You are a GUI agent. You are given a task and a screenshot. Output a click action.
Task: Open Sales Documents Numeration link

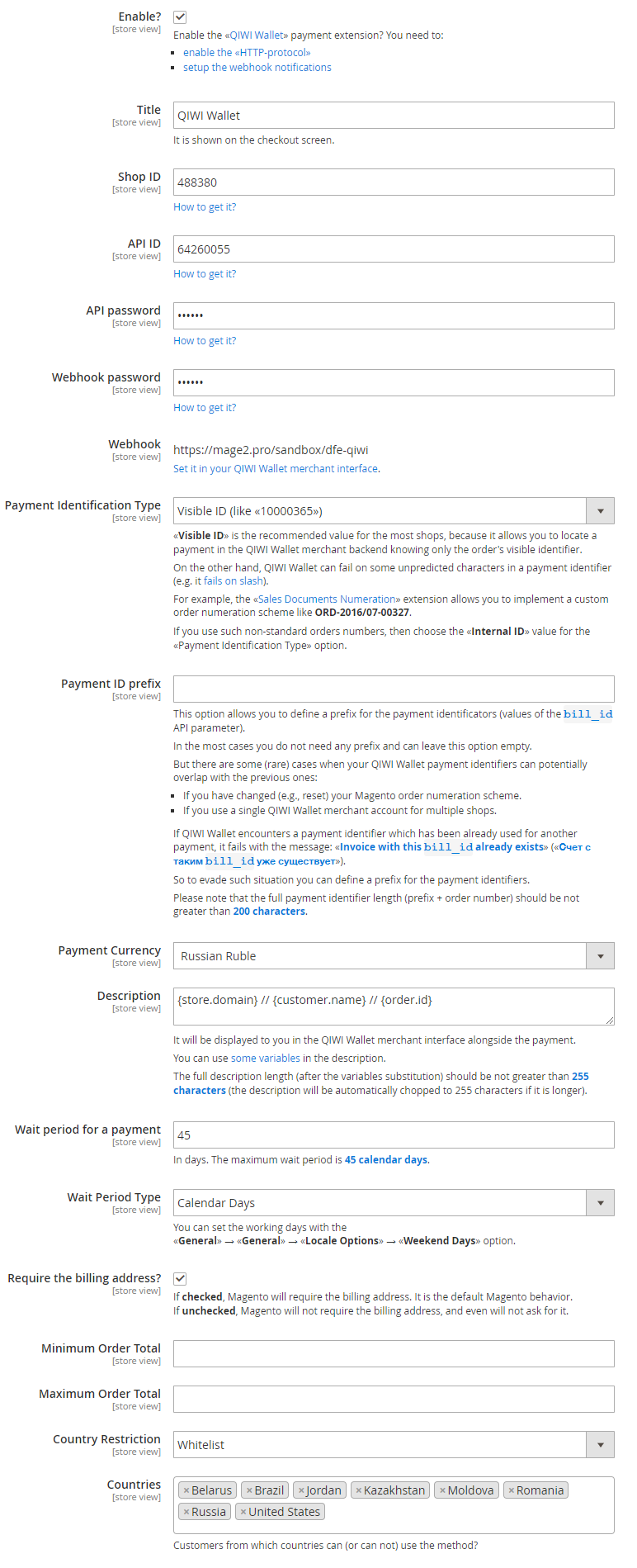point(327,599)
